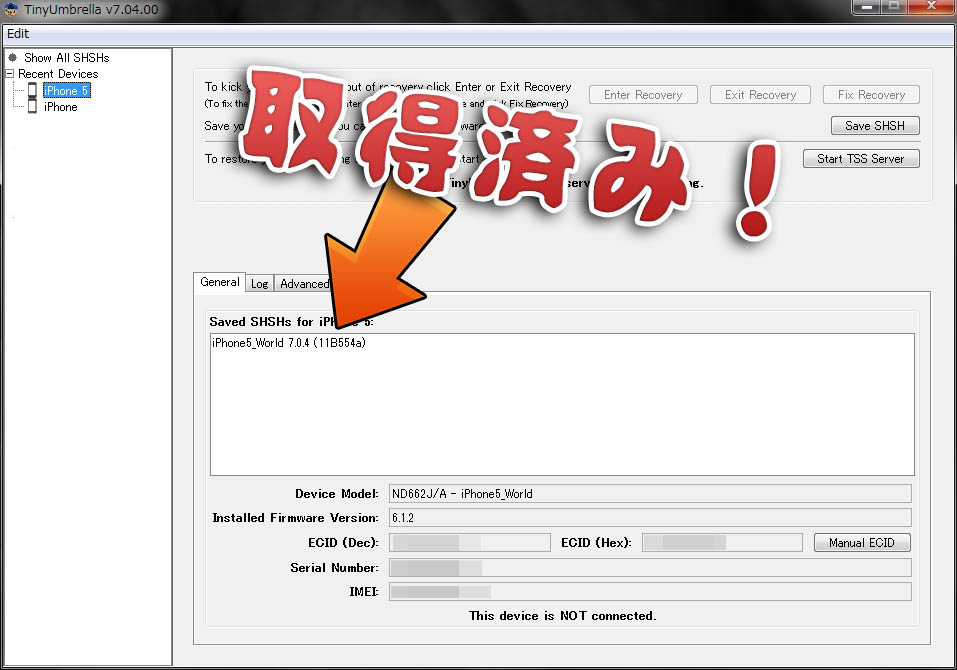Click the Device Model field
The image size is (957, 670).
click(x=650, y=494)
